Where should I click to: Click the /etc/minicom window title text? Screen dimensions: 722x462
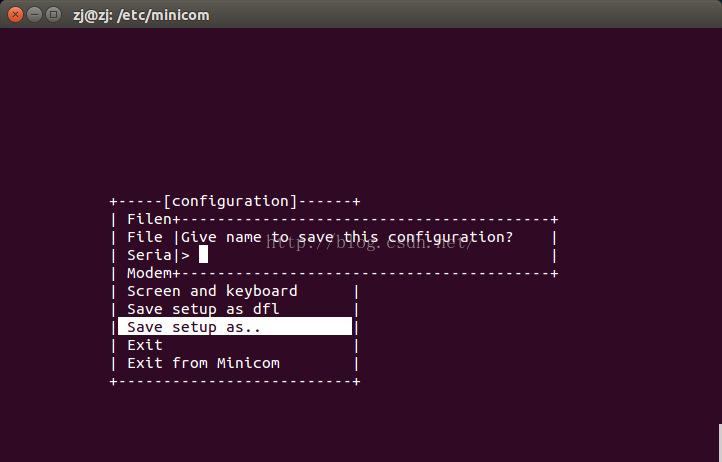[141, 15]
